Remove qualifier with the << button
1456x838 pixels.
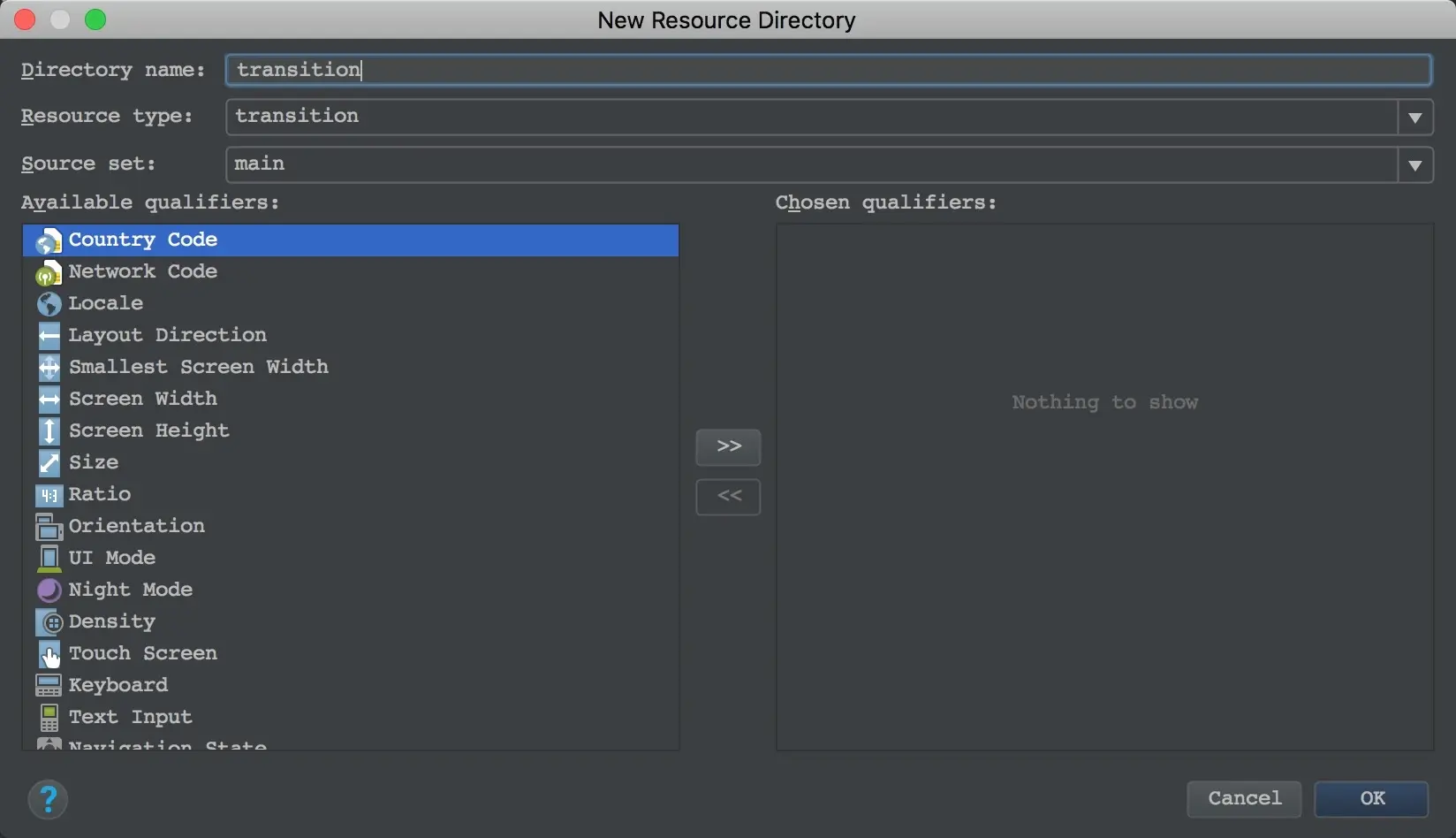click(x=728, y=497)
